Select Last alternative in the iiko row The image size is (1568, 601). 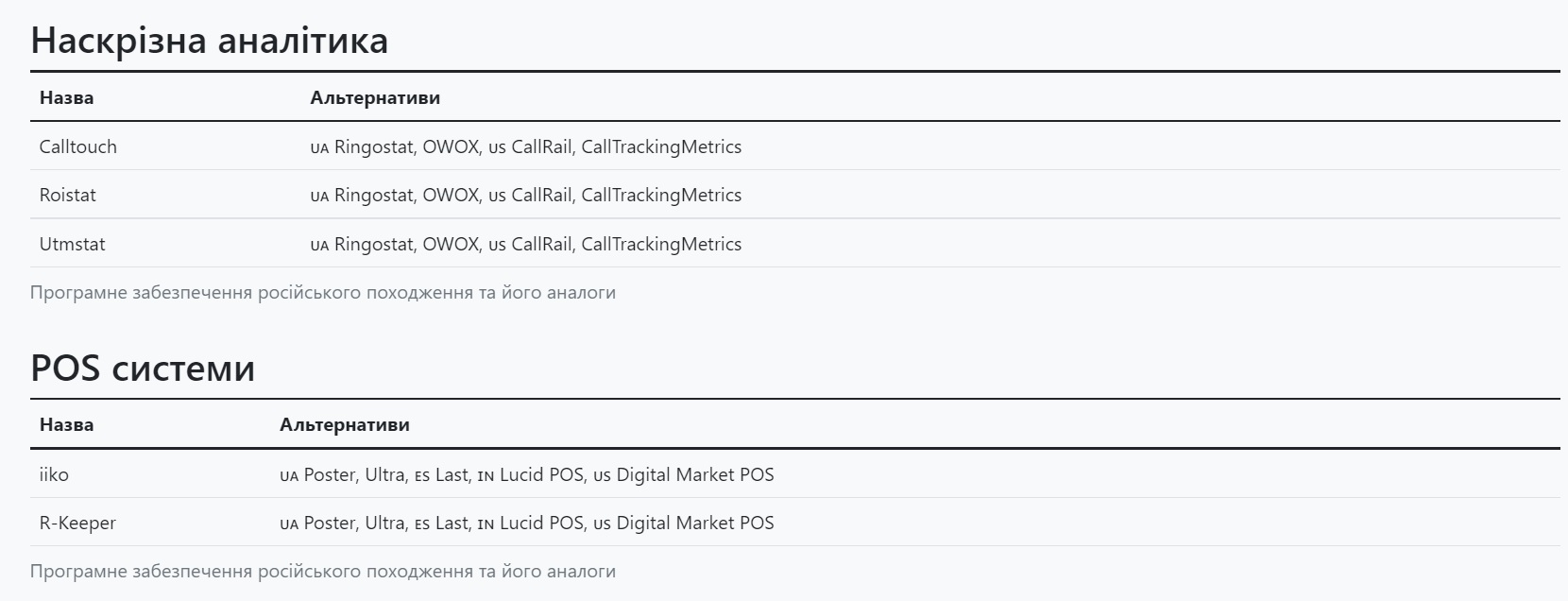[452, 474]
